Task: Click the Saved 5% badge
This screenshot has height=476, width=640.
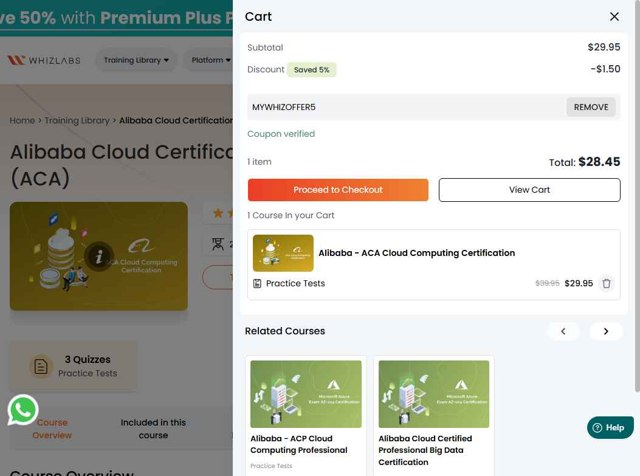Action: (311, 70)
